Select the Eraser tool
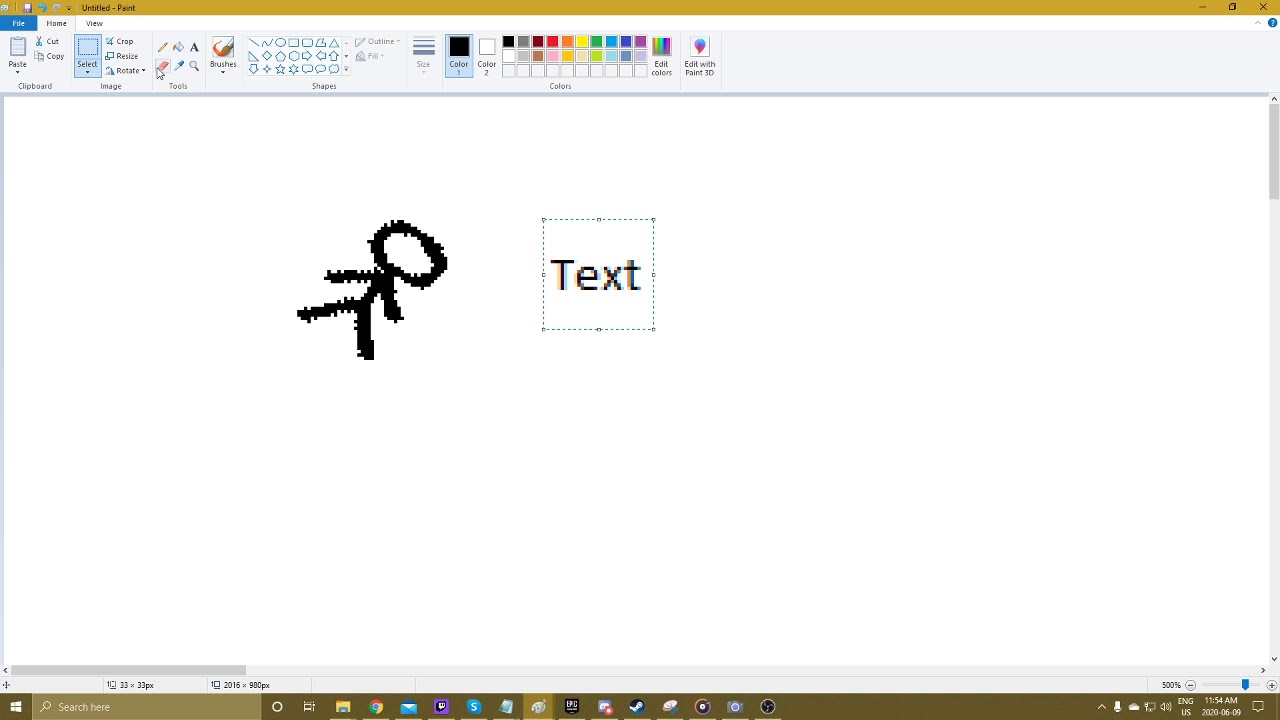1280x720 pixels. 162,66
